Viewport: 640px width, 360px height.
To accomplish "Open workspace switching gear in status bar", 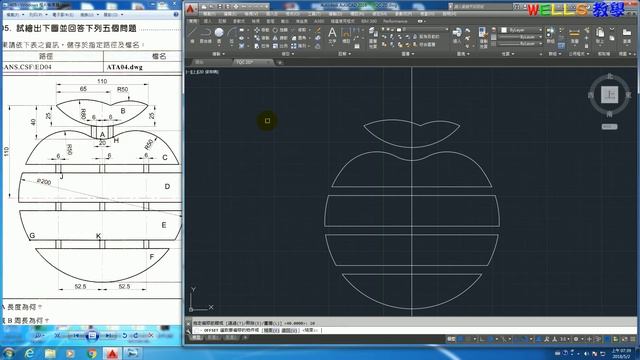I will 576,340.
